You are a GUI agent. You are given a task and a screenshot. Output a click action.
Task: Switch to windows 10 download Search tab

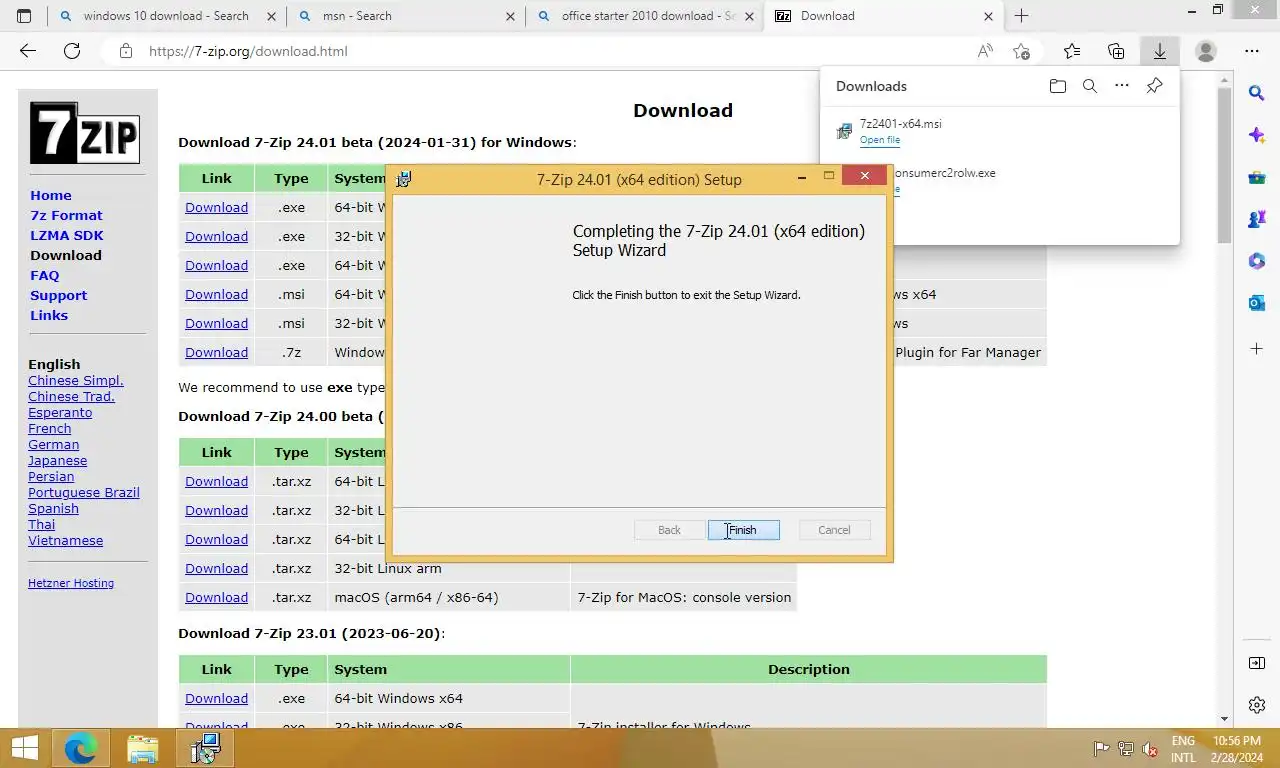166,16
